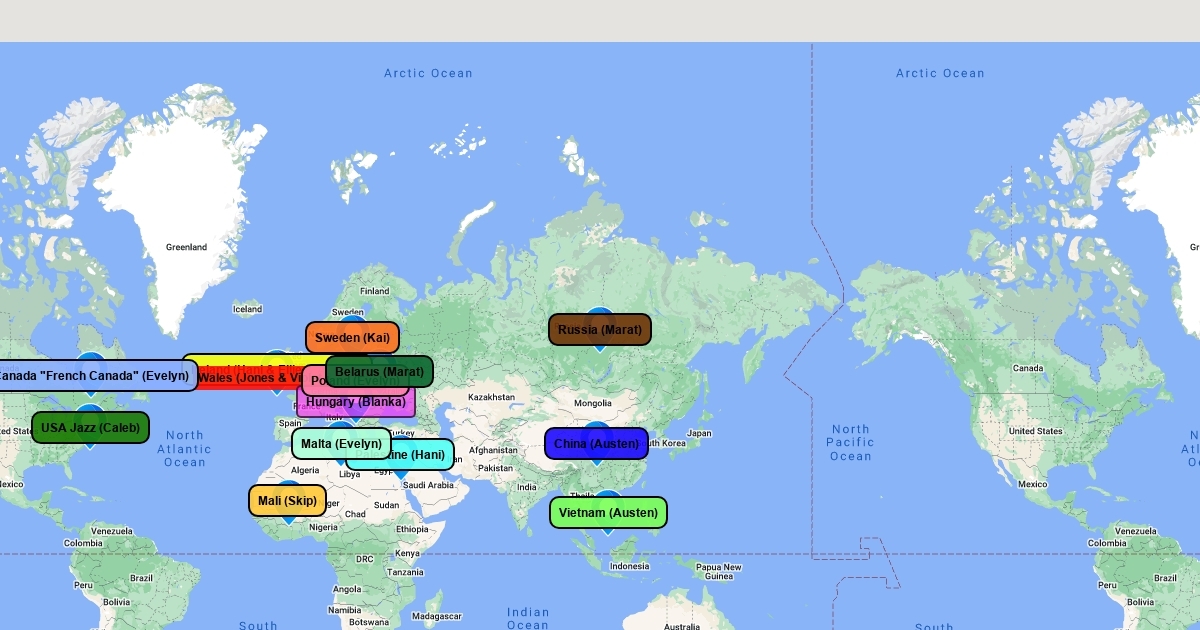The width and height of the screenshot is (1200, 630).
Task: Click the China (Austen) blue label
Action: click(x=596, y=444)
